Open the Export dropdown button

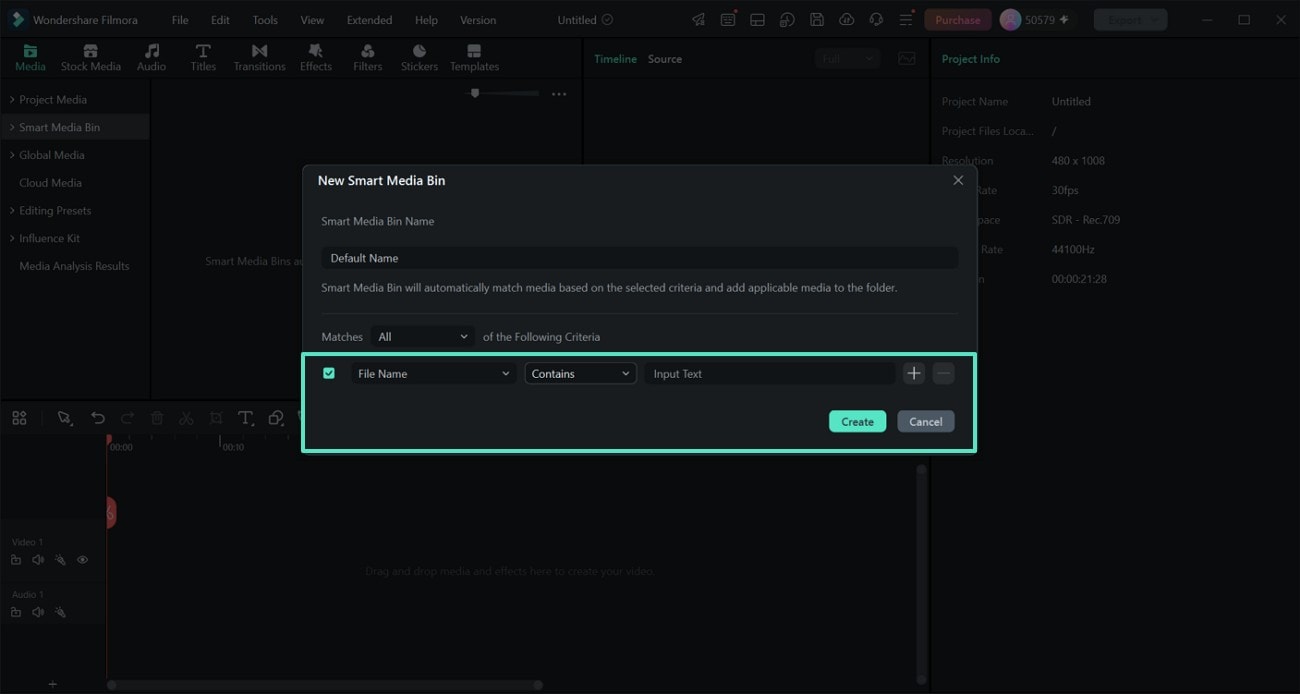coord(1130,20)
